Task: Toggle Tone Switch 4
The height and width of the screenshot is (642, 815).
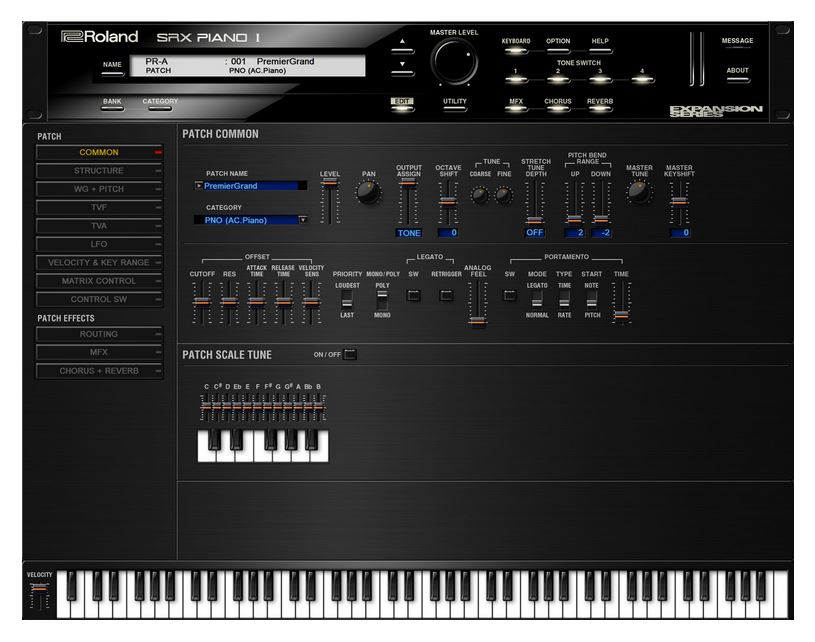Action: (642, 79)
